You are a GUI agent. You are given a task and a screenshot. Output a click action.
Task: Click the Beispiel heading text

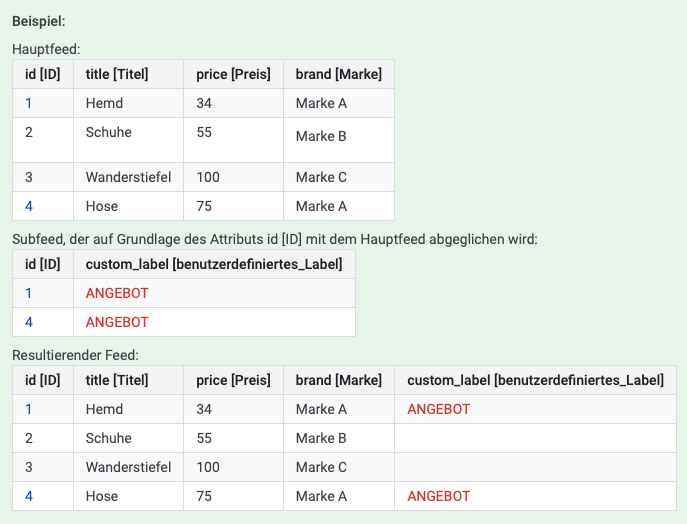[x=39, y=21]
